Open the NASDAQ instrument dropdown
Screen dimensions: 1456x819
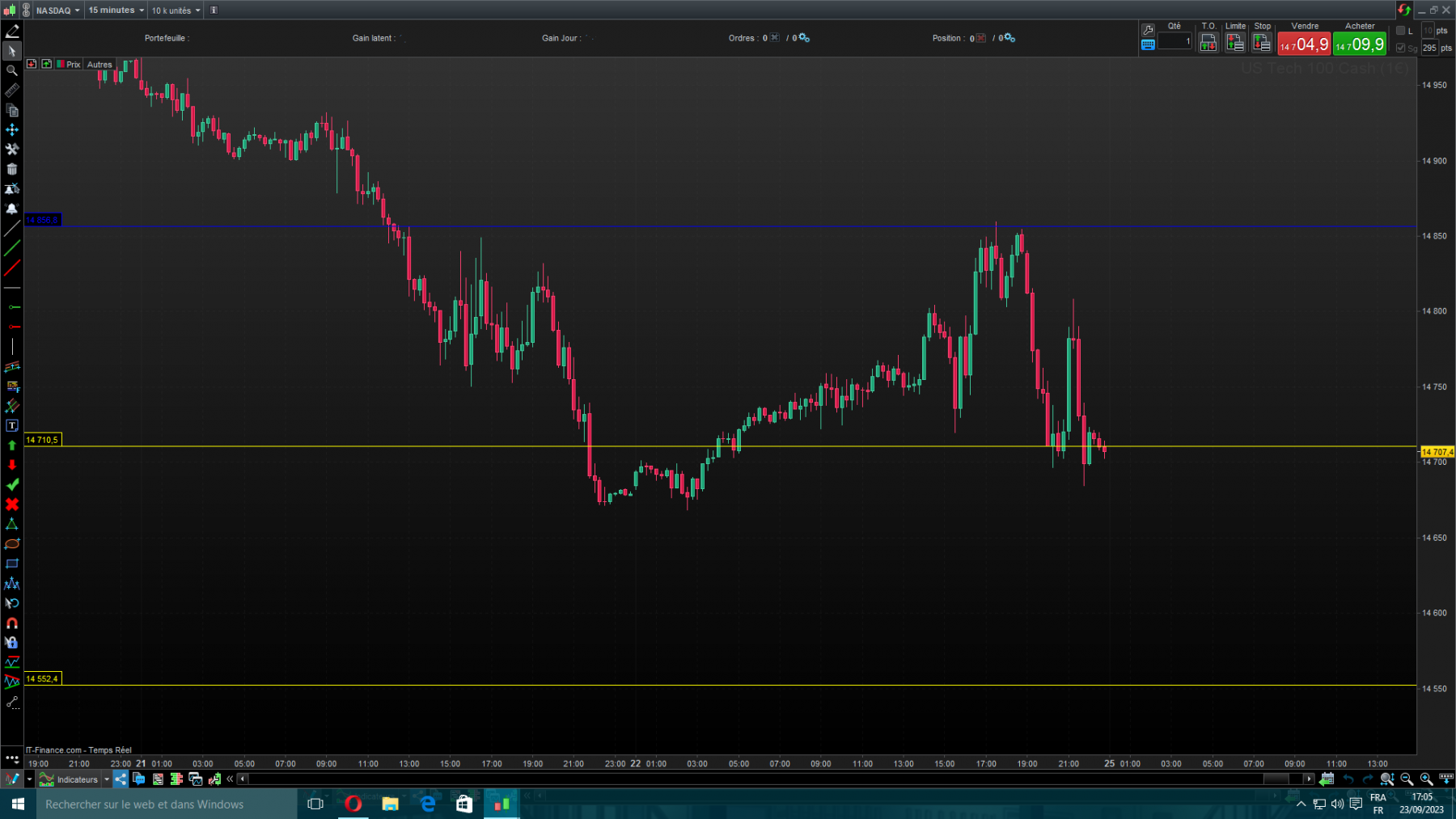58,11
